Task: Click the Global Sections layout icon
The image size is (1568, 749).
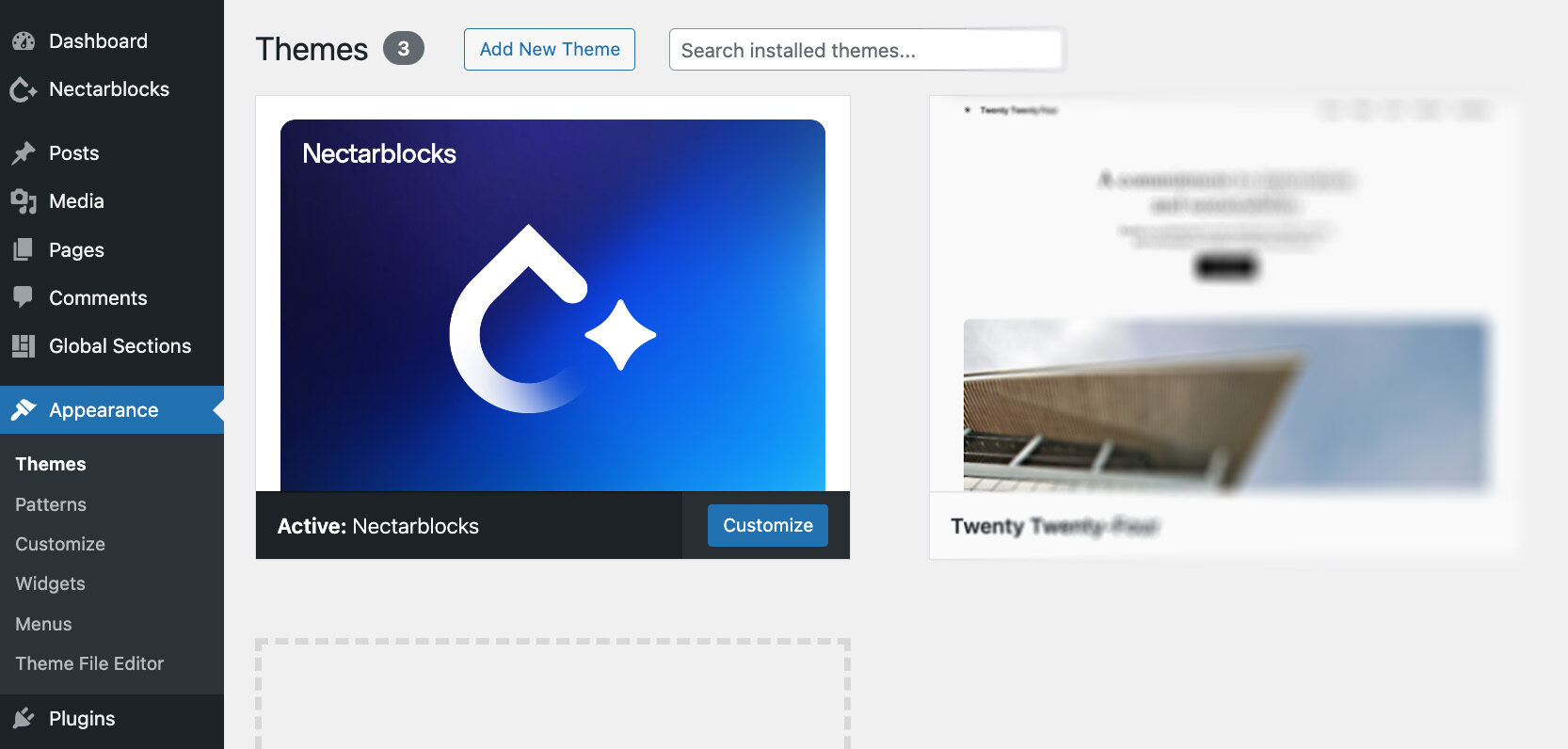Action: [x=24, y=346]
